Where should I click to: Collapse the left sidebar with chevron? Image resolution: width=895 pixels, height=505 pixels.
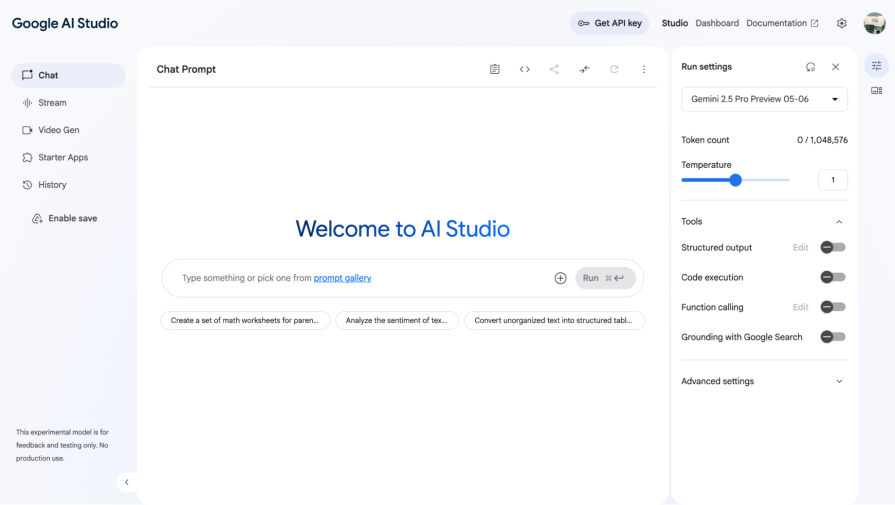click(127, 482)
